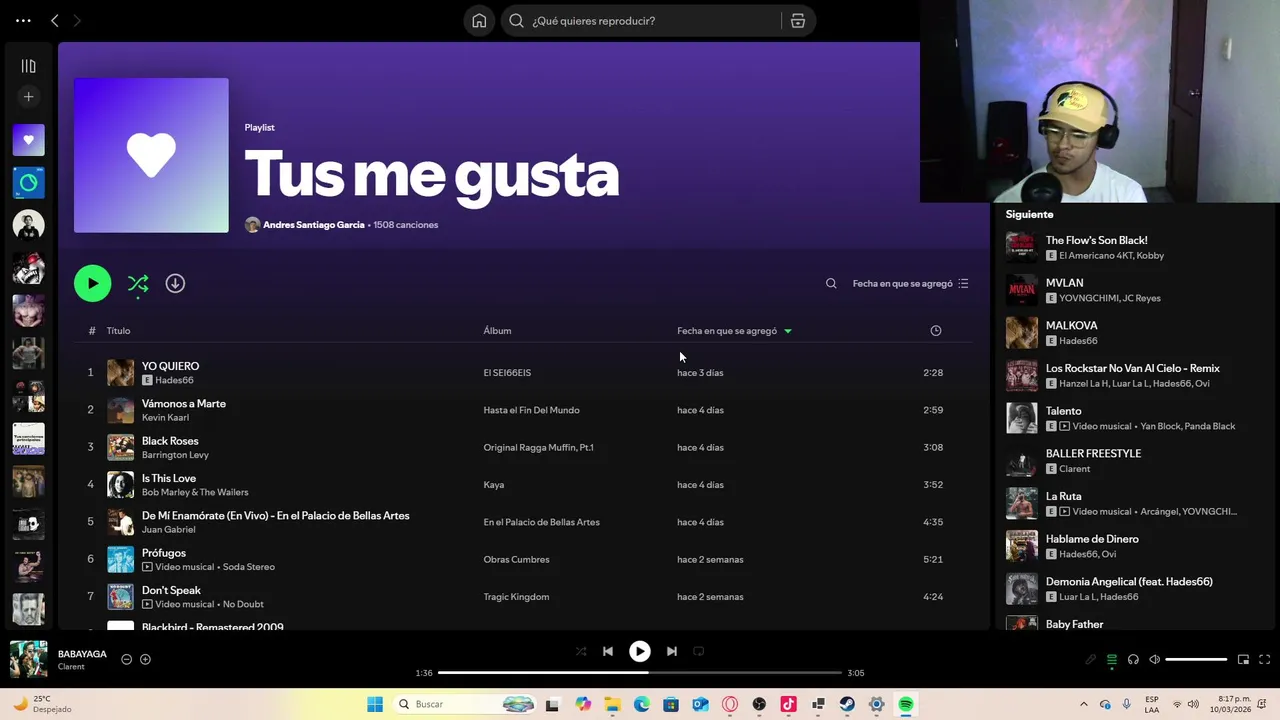1280x720 pixels.
Task: Sort by duration clock icon header
Action: click(935, 331)
